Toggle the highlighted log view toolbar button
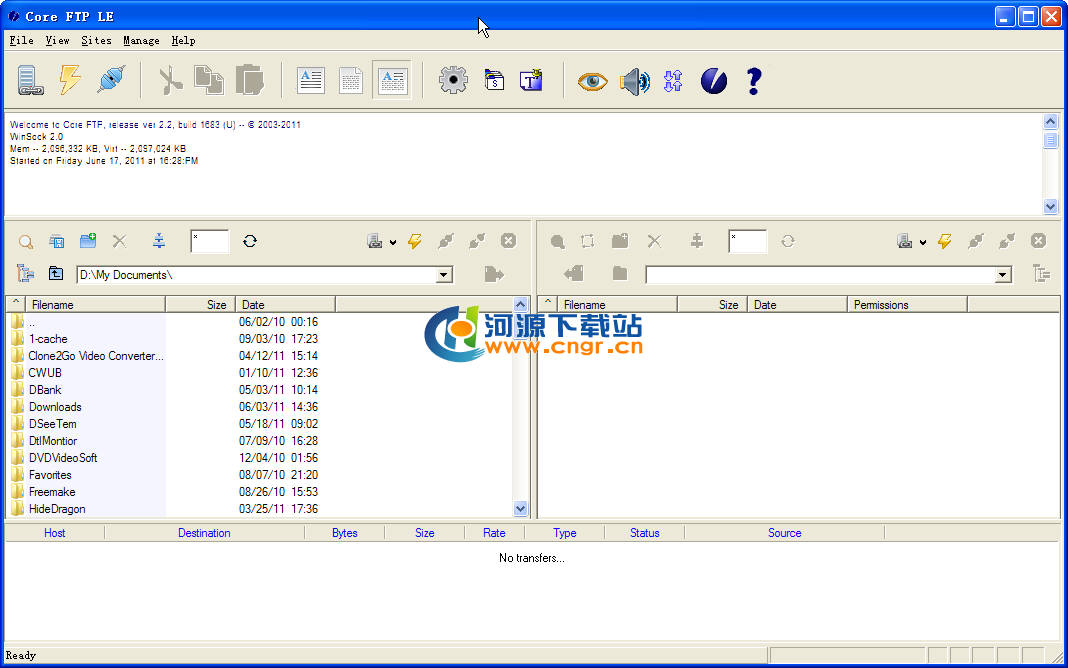 pos(391,81)
